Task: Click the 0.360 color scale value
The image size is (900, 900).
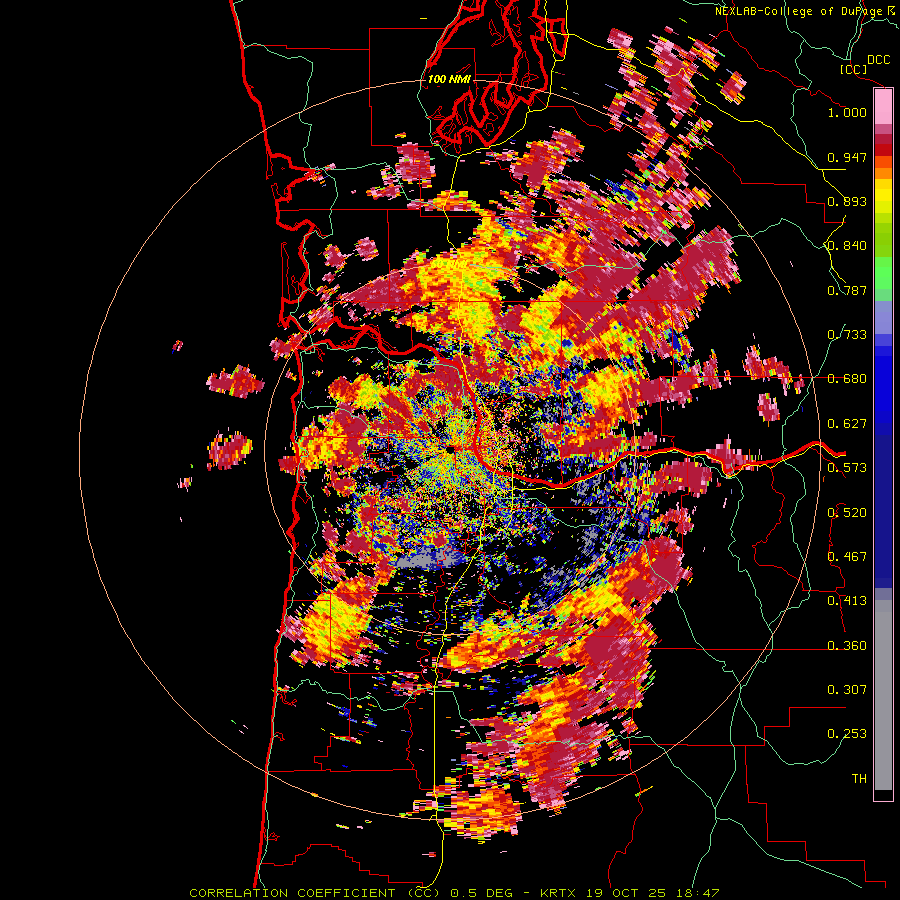Action: coord(847,645)
